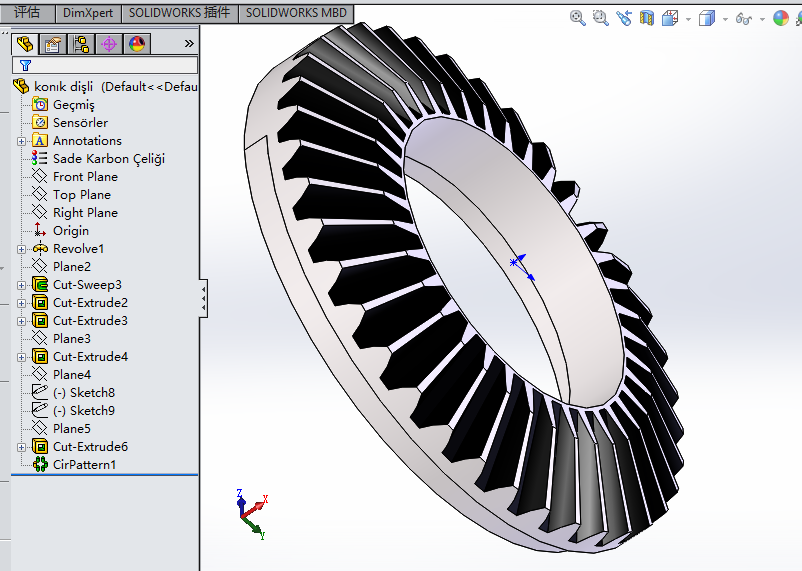Select the Annotations item
Screen dimensions: 802x571
click(x=87, y=141)
